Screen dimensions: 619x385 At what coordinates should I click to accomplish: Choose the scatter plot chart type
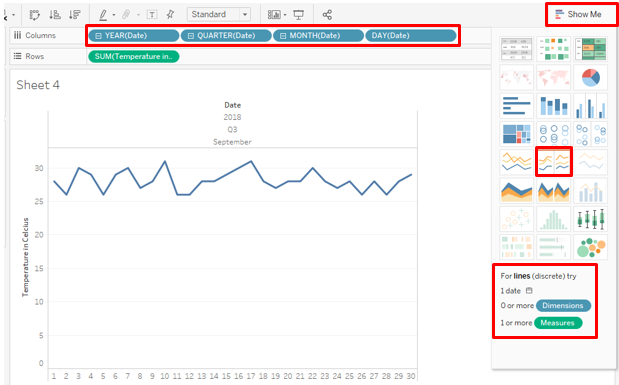[x=516, y=219]
